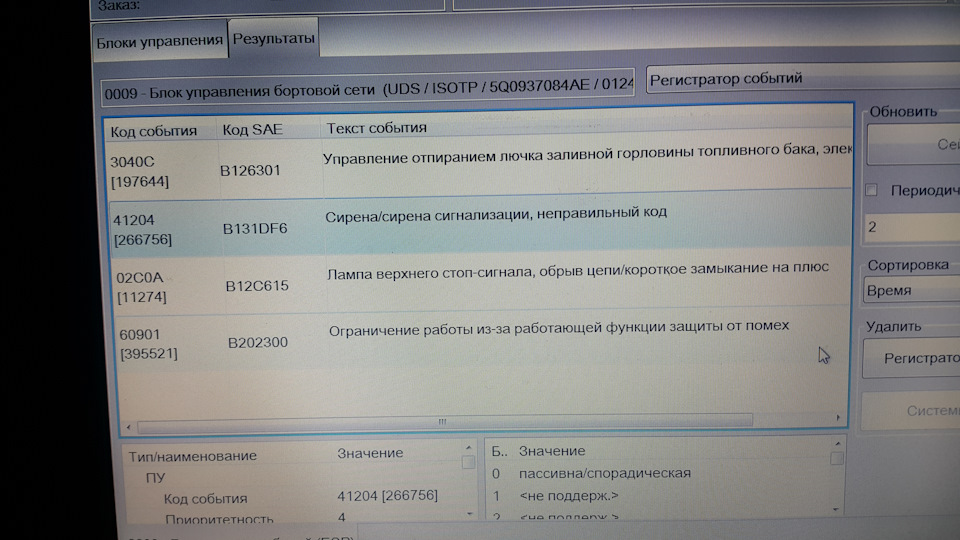Open the Регистратор событий dropdown
Viewport: 960px width, 540px height.
(x=803, y=78)
